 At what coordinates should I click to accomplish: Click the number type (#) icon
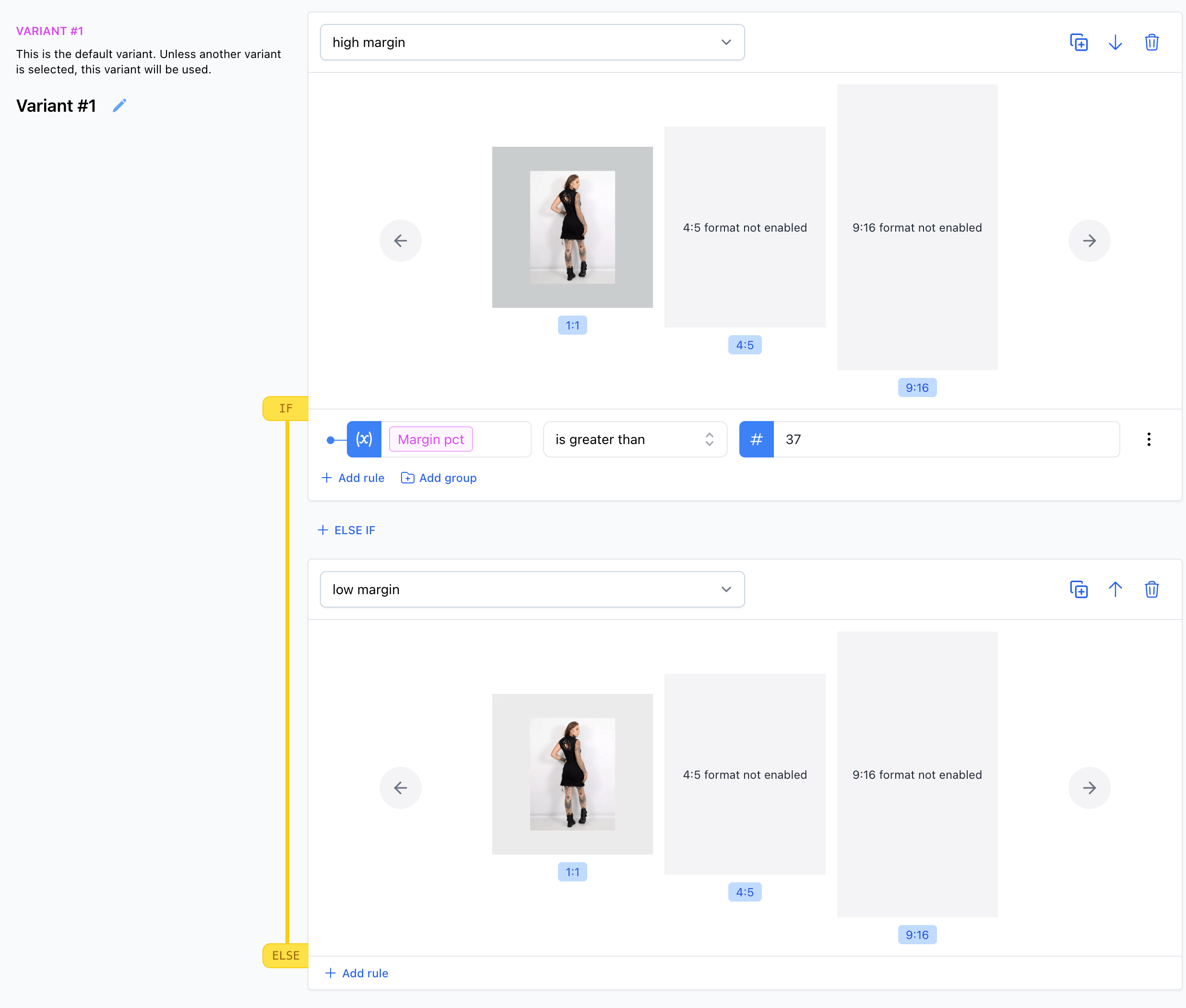[x=756, y=439]
